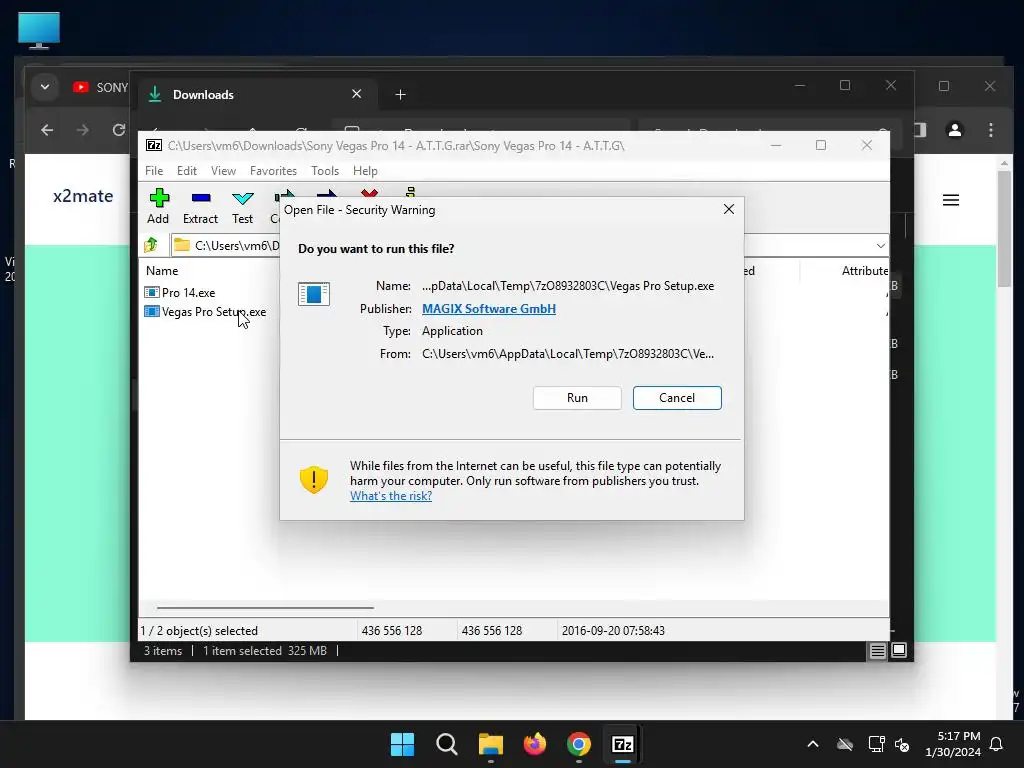Image resolution: width=1024 pixels, height=768 pixels.
Task: Click the up-folder arrow beside 7-Zip address bar
Action: [151, 245]
